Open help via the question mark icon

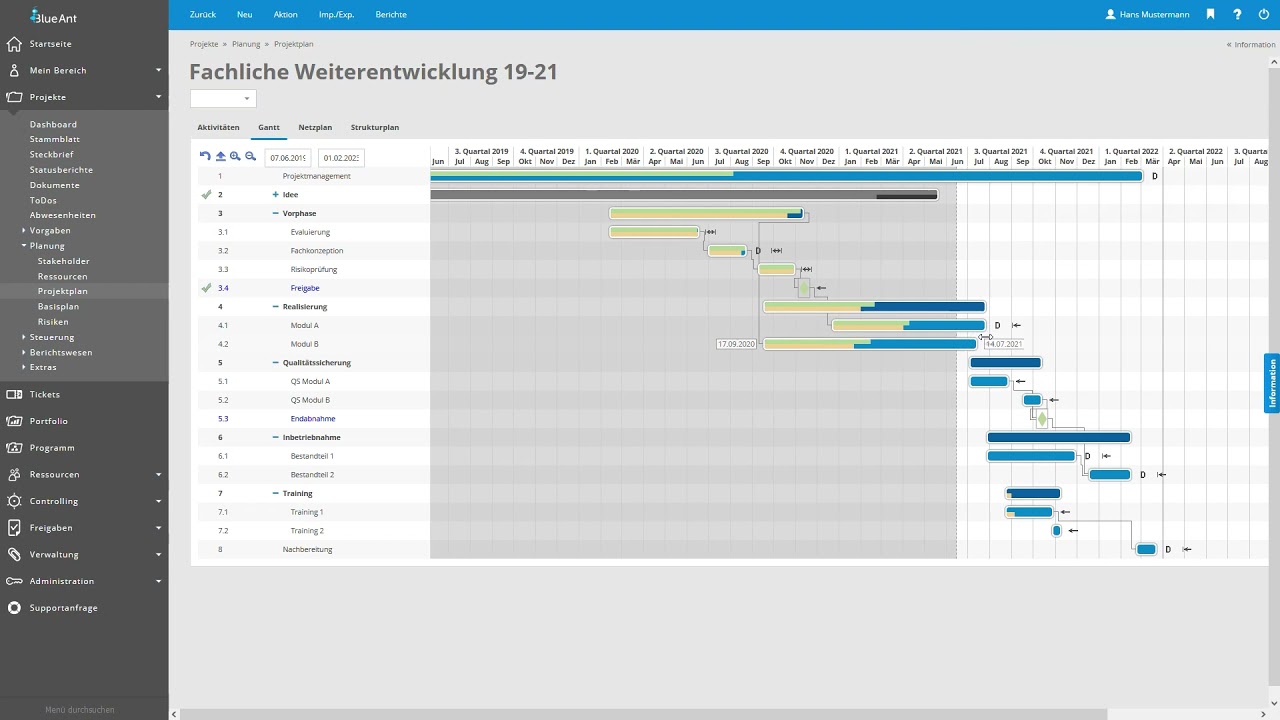1237,15
